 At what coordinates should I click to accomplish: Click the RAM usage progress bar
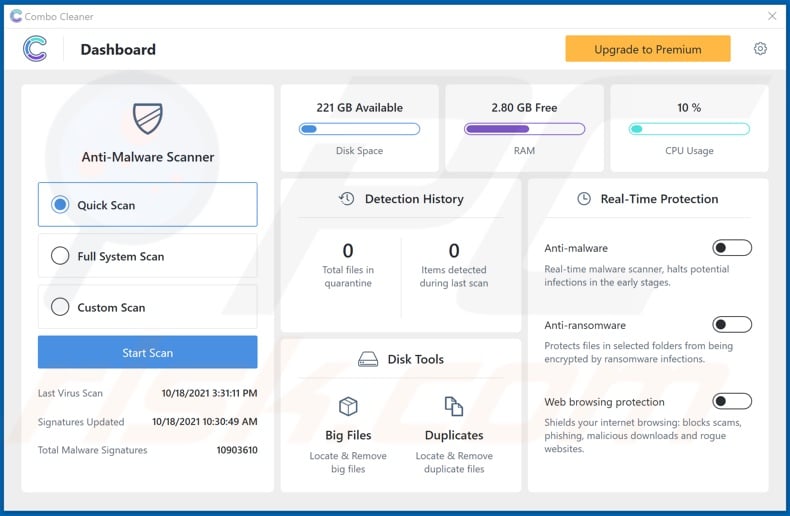pos(524,129)
